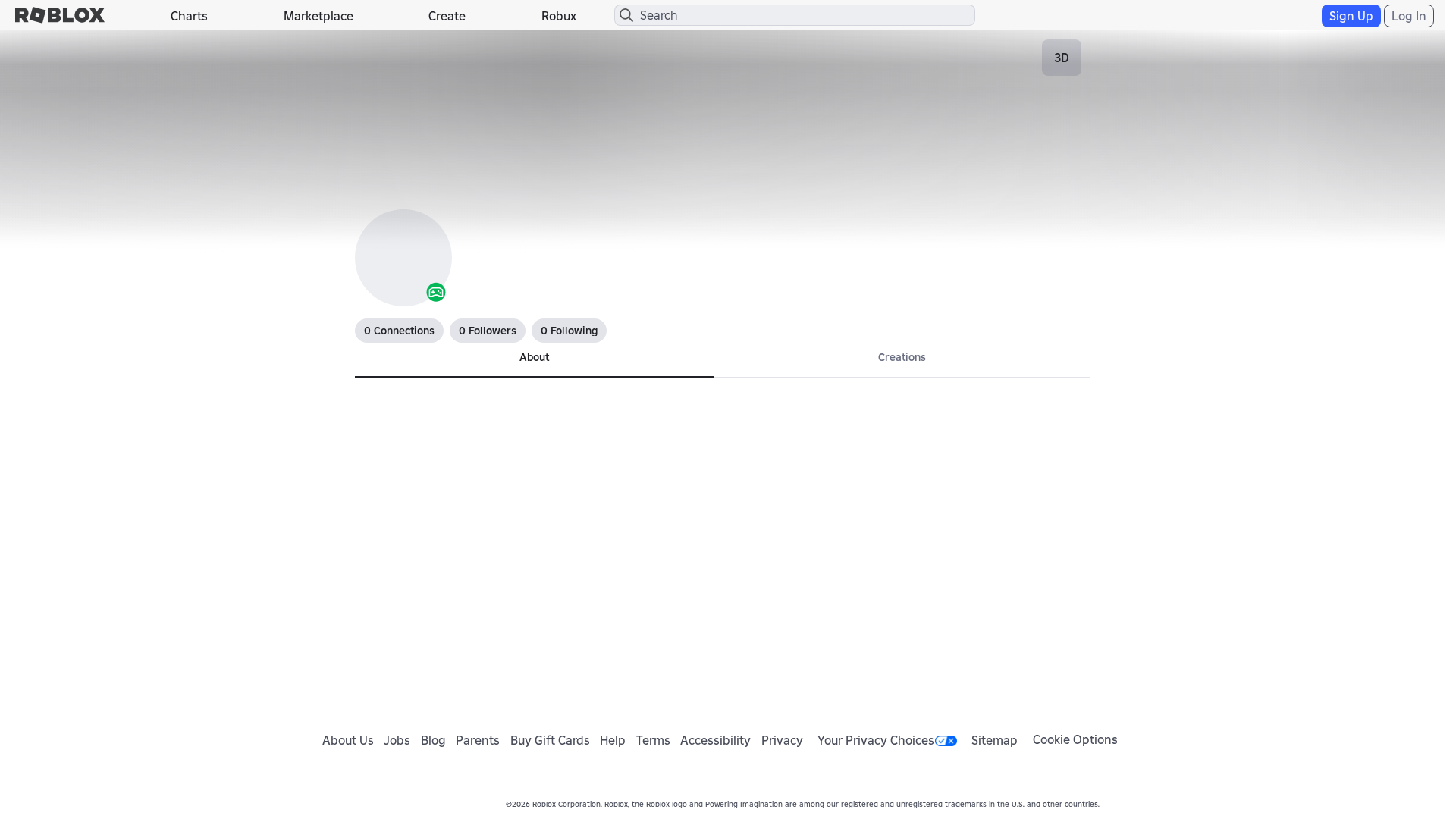View who this profile is Following
The image size is (1456, 819).
(569, 331)
